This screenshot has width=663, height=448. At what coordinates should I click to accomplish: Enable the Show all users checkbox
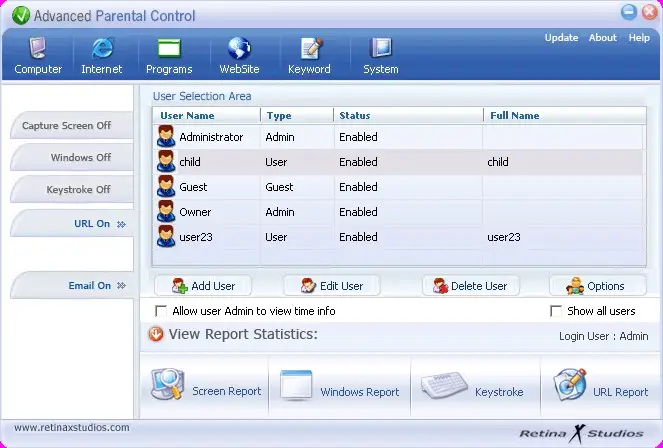point(556,311)
